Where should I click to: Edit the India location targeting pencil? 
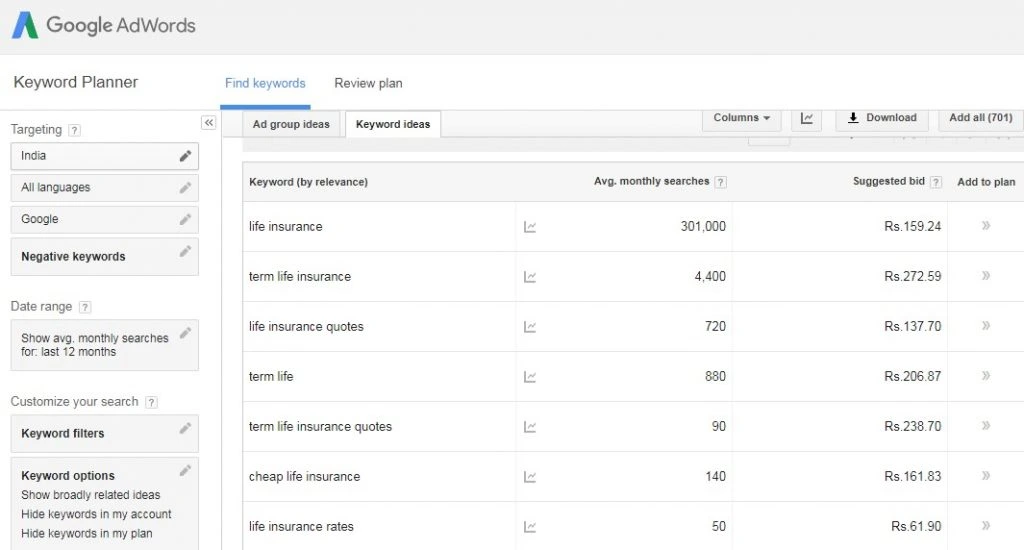tap(185, 156)
